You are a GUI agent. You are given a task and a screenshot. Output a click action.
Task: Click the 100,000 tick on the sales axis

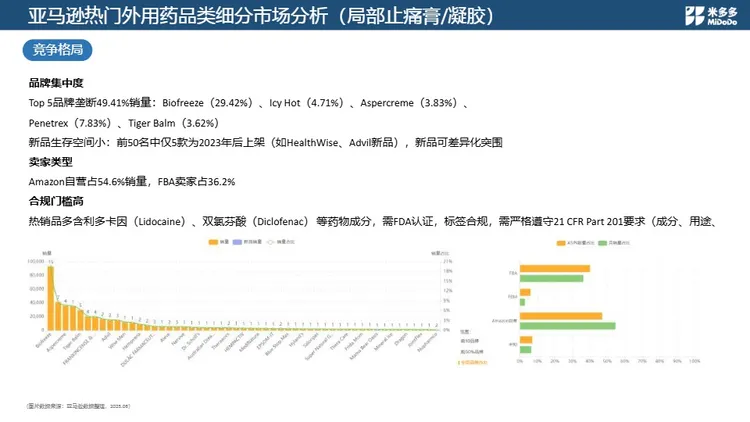(36, 261)
